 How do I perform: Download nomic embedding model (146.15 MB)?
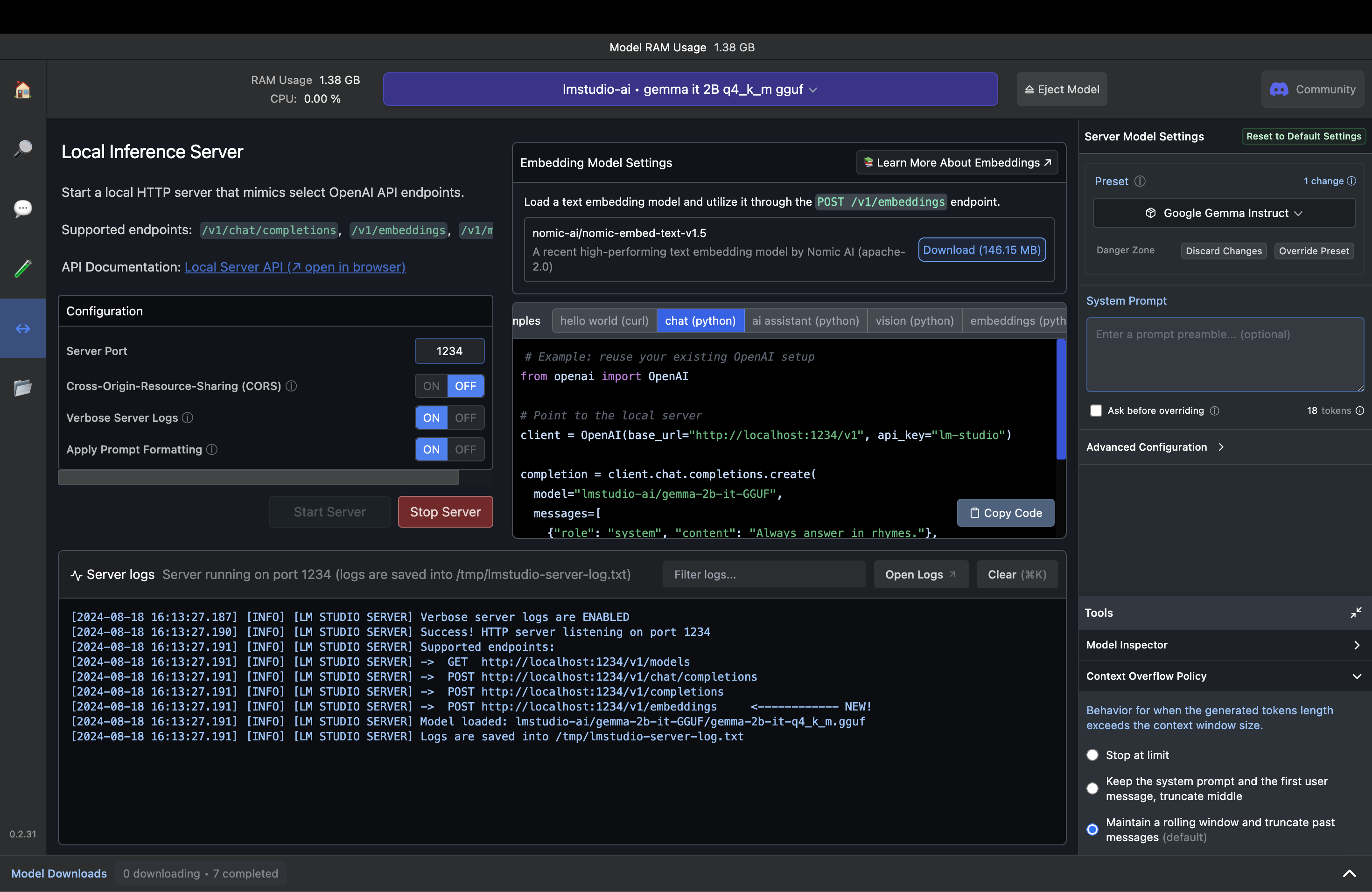pyautogui.click(x=982, y=250)
